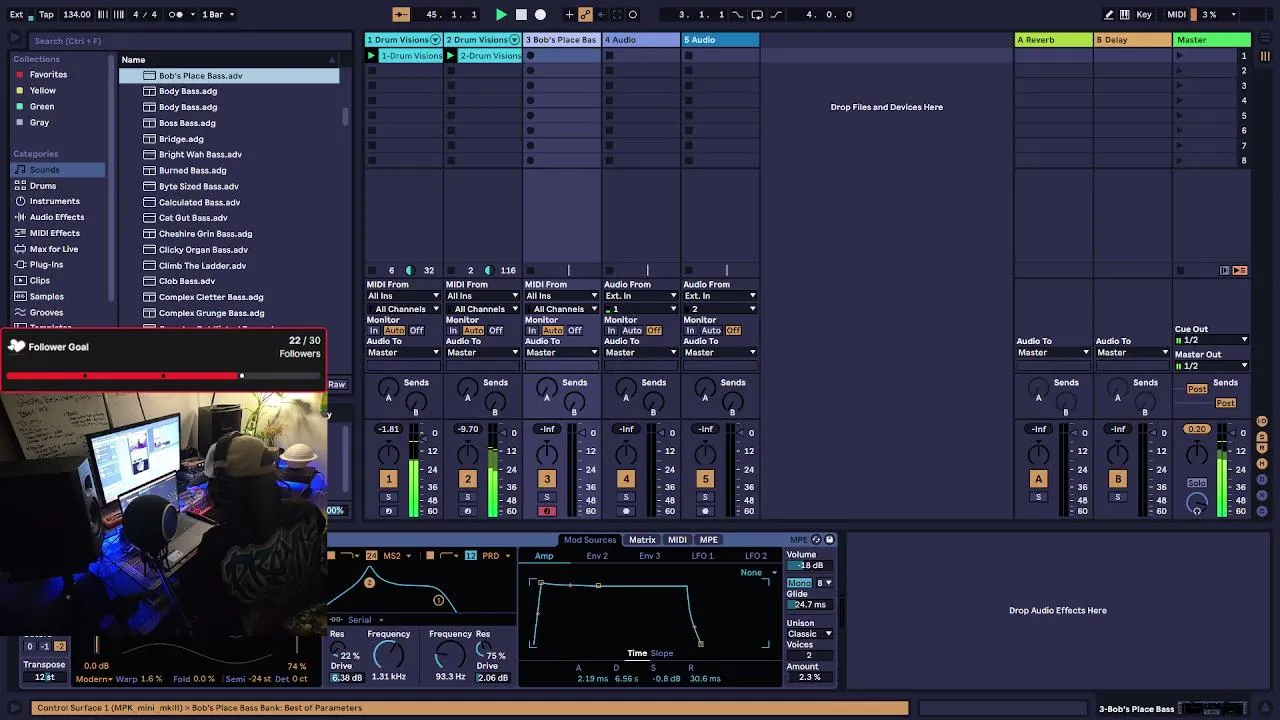The image size is (1280, 720).
Task: Disarm track 3 record arm button
Action: (546, 511)
